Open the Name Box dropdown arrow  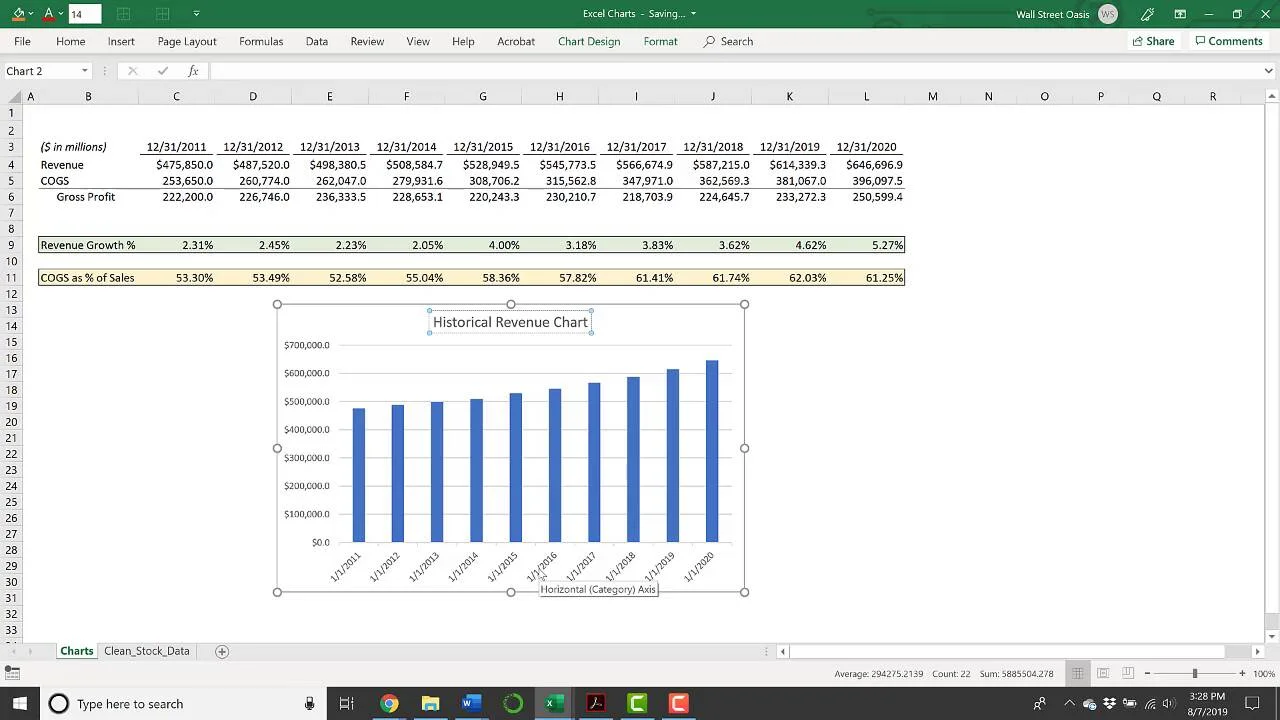pos(85,71)
